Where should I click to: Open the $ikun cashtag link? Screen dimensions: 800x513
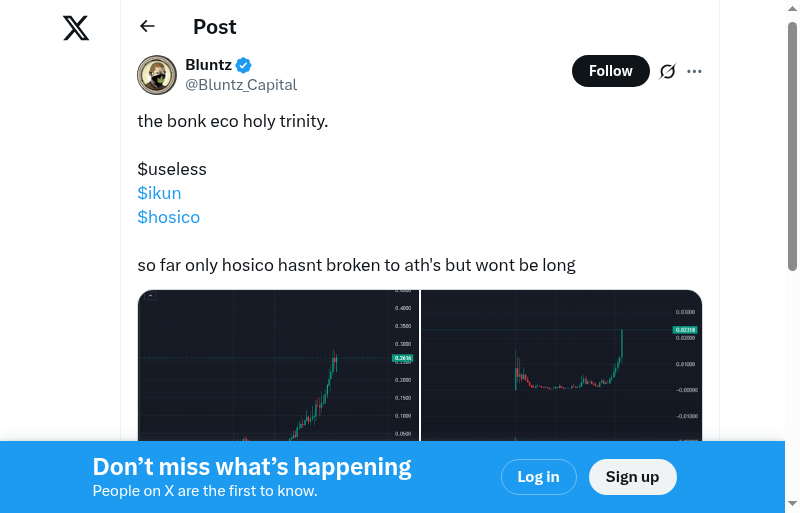pyautogui.click(x=159, y=193)
